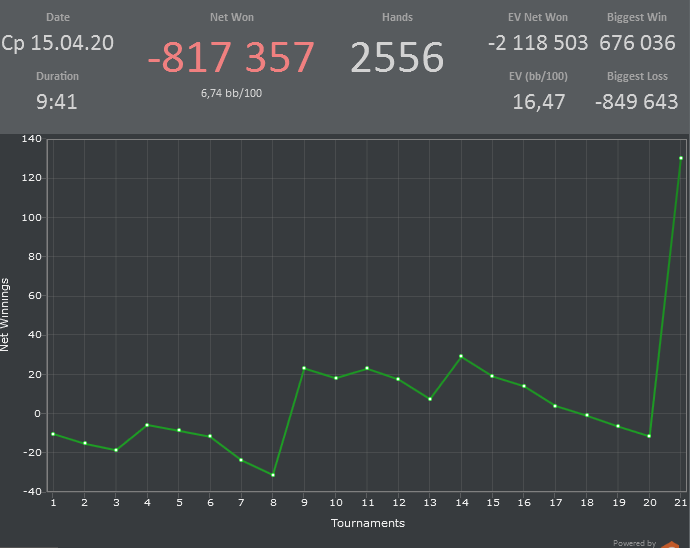690x548 pixels.
Task: Click the Biggest Win heading label
Action: [637, 17]
